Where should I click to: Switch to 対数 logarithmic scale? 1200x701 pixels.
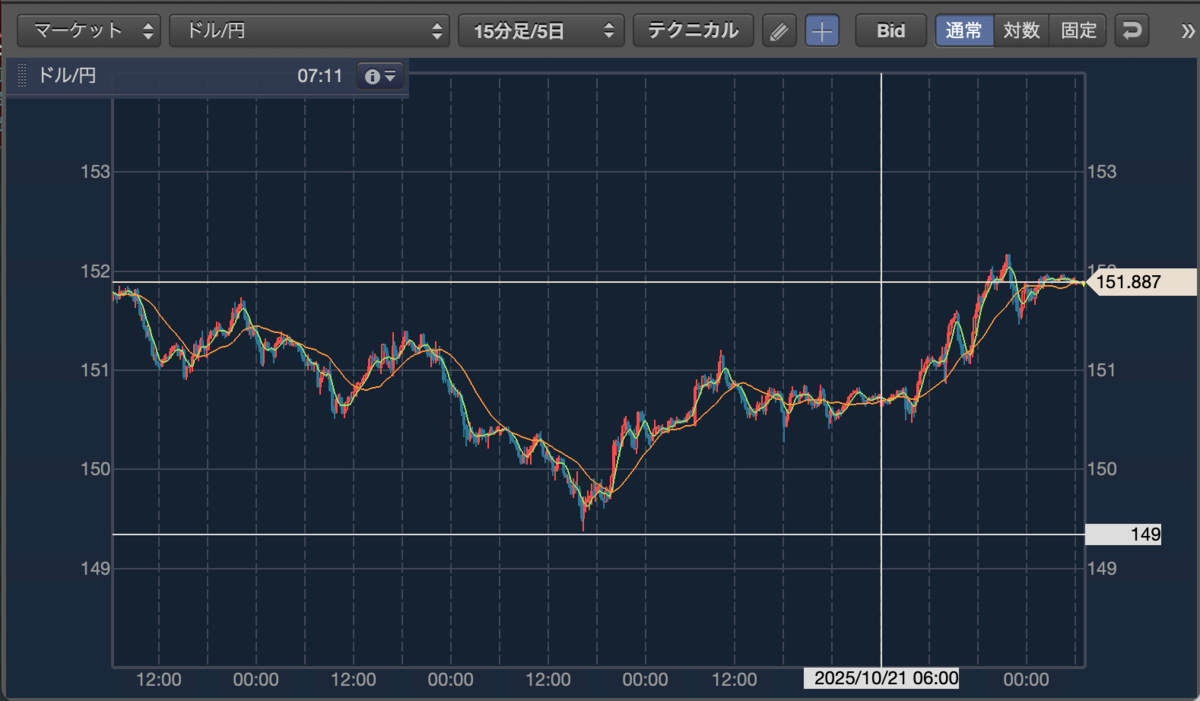pos(1021,31)
